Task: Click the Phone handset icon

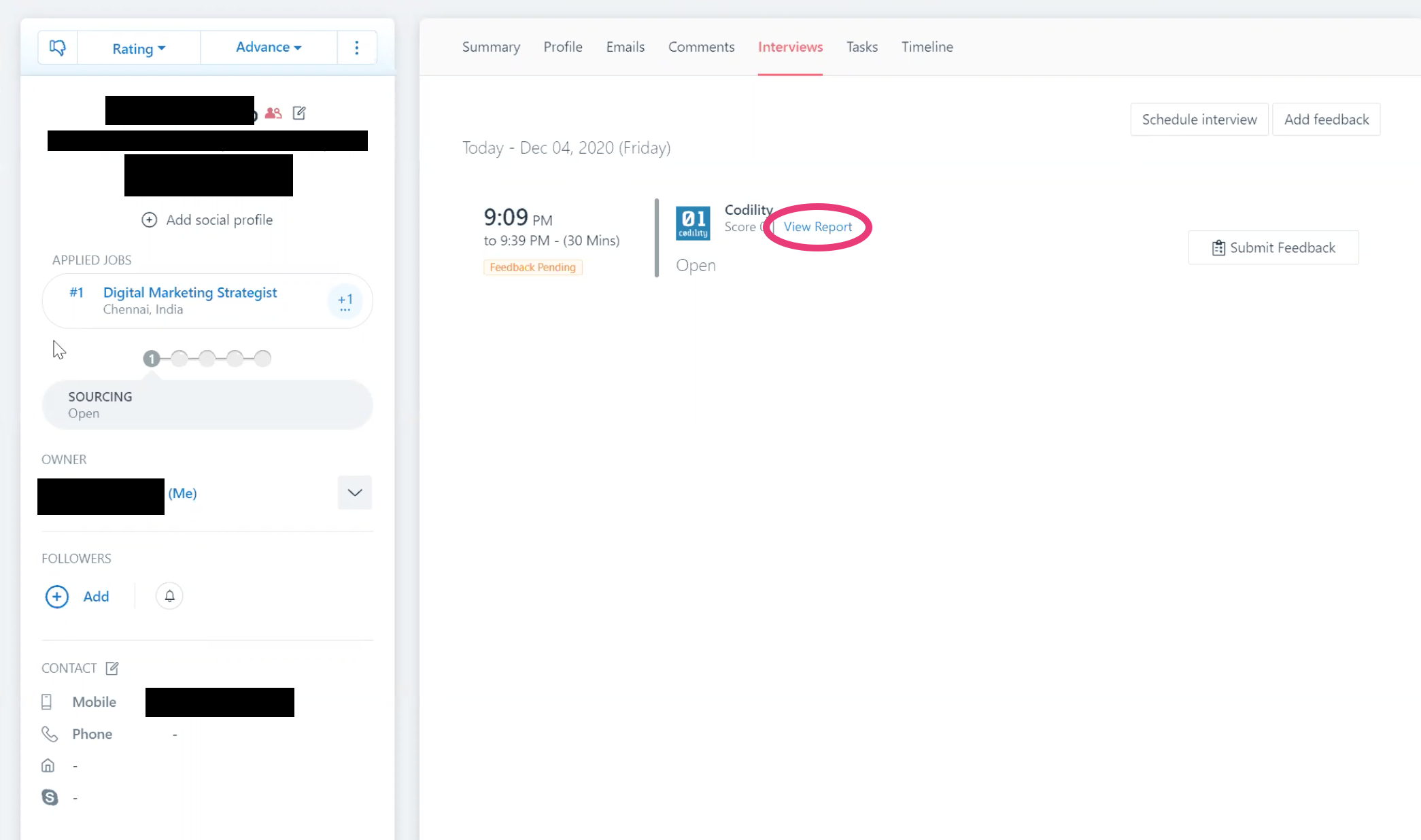Action: pos(50,734)
